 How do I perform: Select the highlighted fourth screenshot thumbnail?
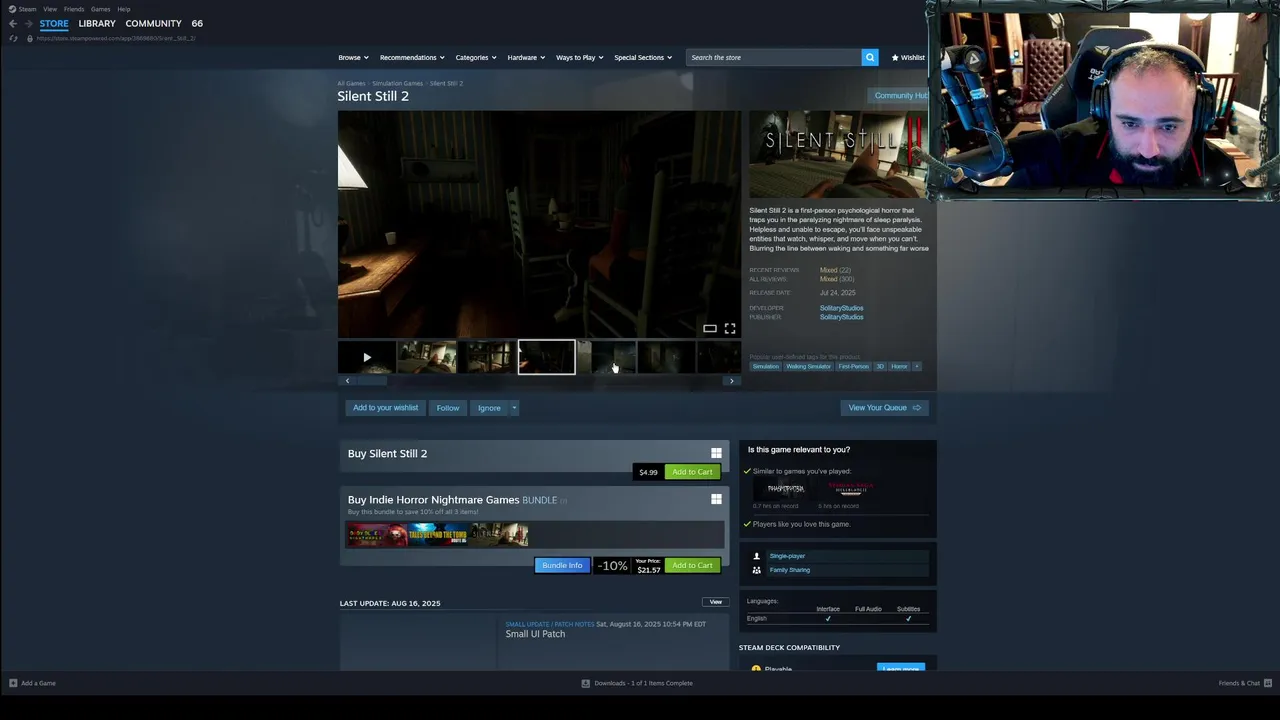coord(547,357)
